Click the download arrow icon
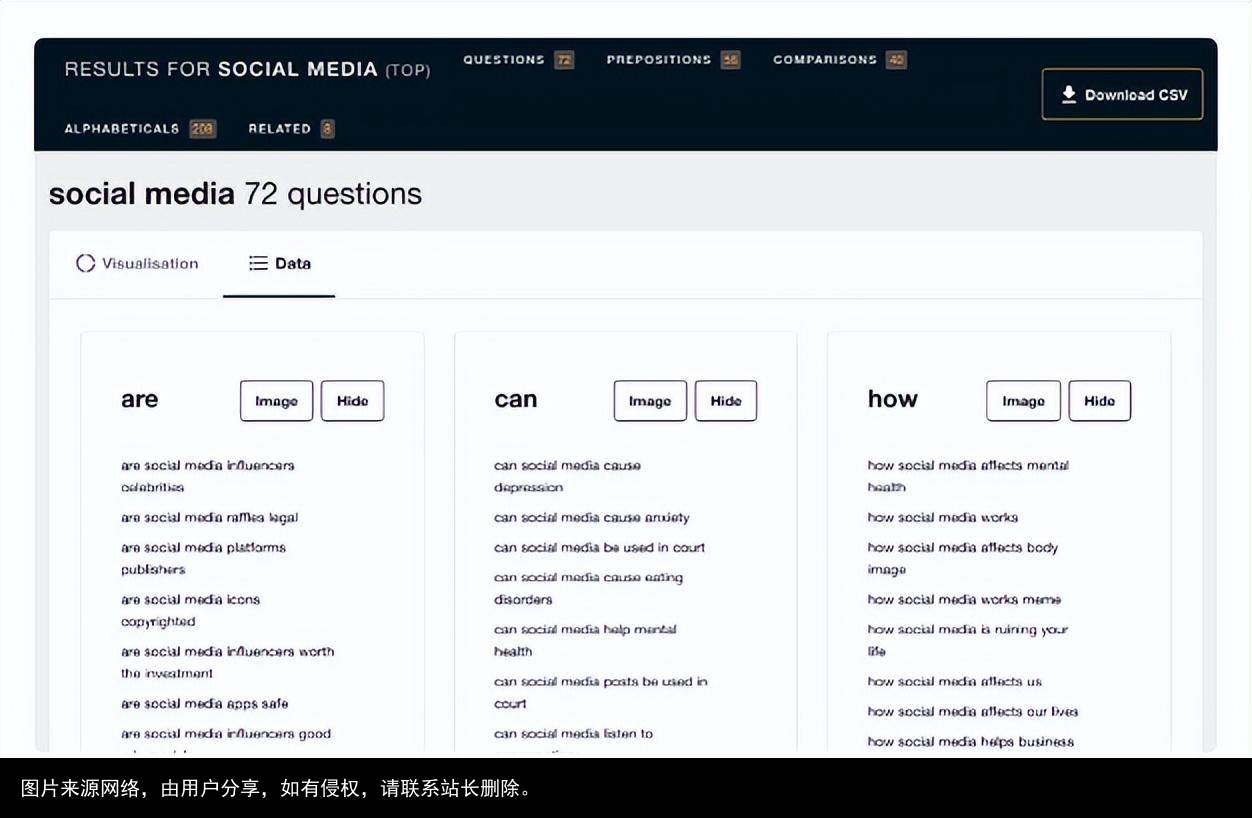The image size is (1252, 818). [x=1068, y=94]
